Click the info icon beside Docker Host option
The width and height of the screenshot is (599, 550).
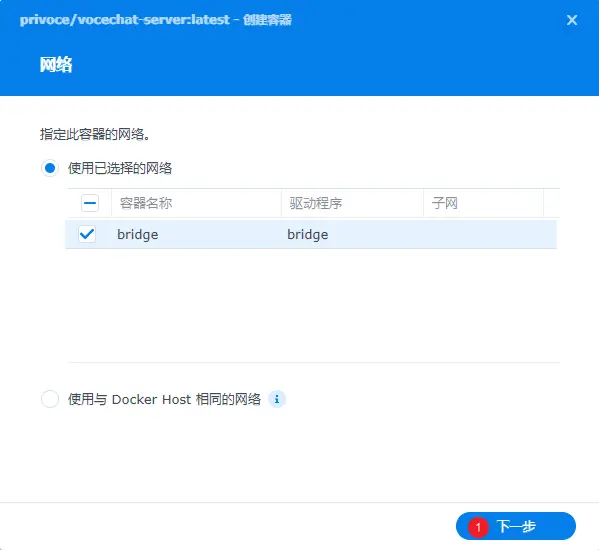[277, 399]
